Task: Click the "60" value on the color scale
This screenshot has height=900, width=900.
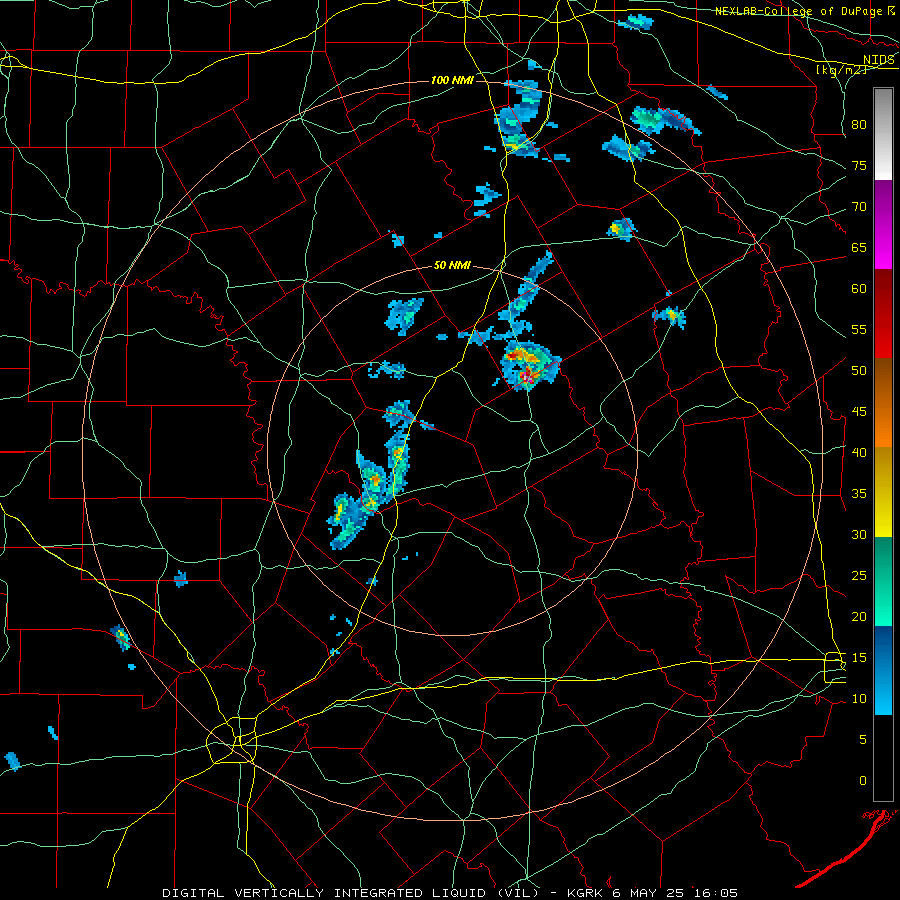Action: tap(859, 289)
